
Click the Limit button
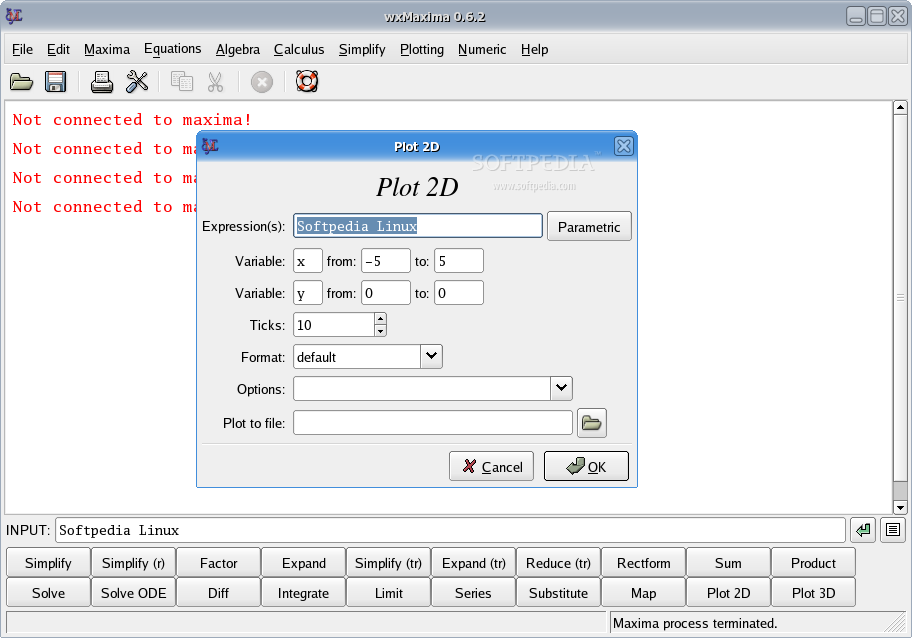click(x=389, y=593)
